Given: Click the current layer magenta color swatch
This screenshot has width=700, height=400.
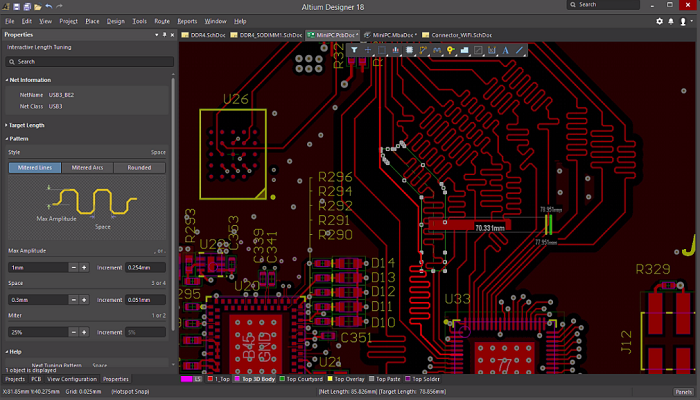Looking at the screenshot, I should 186,379.
